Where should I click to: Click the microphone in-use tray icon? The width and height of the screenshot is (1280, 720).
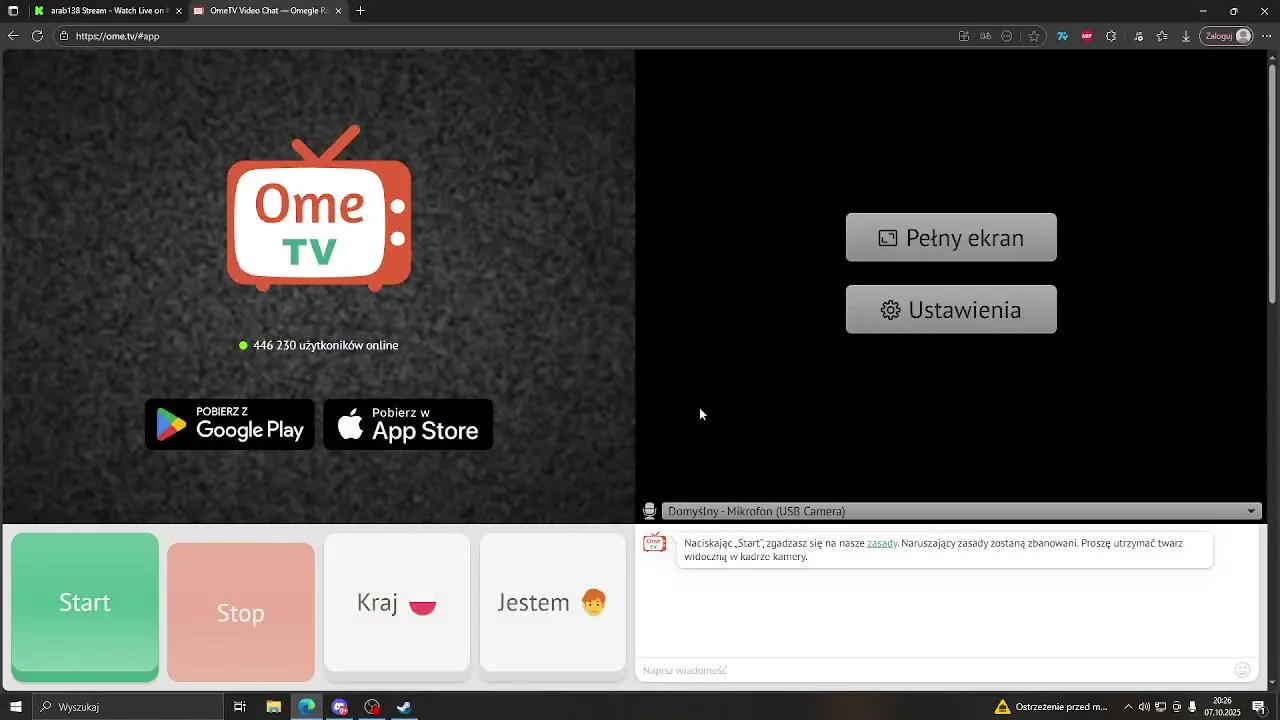click(1192, 707)
